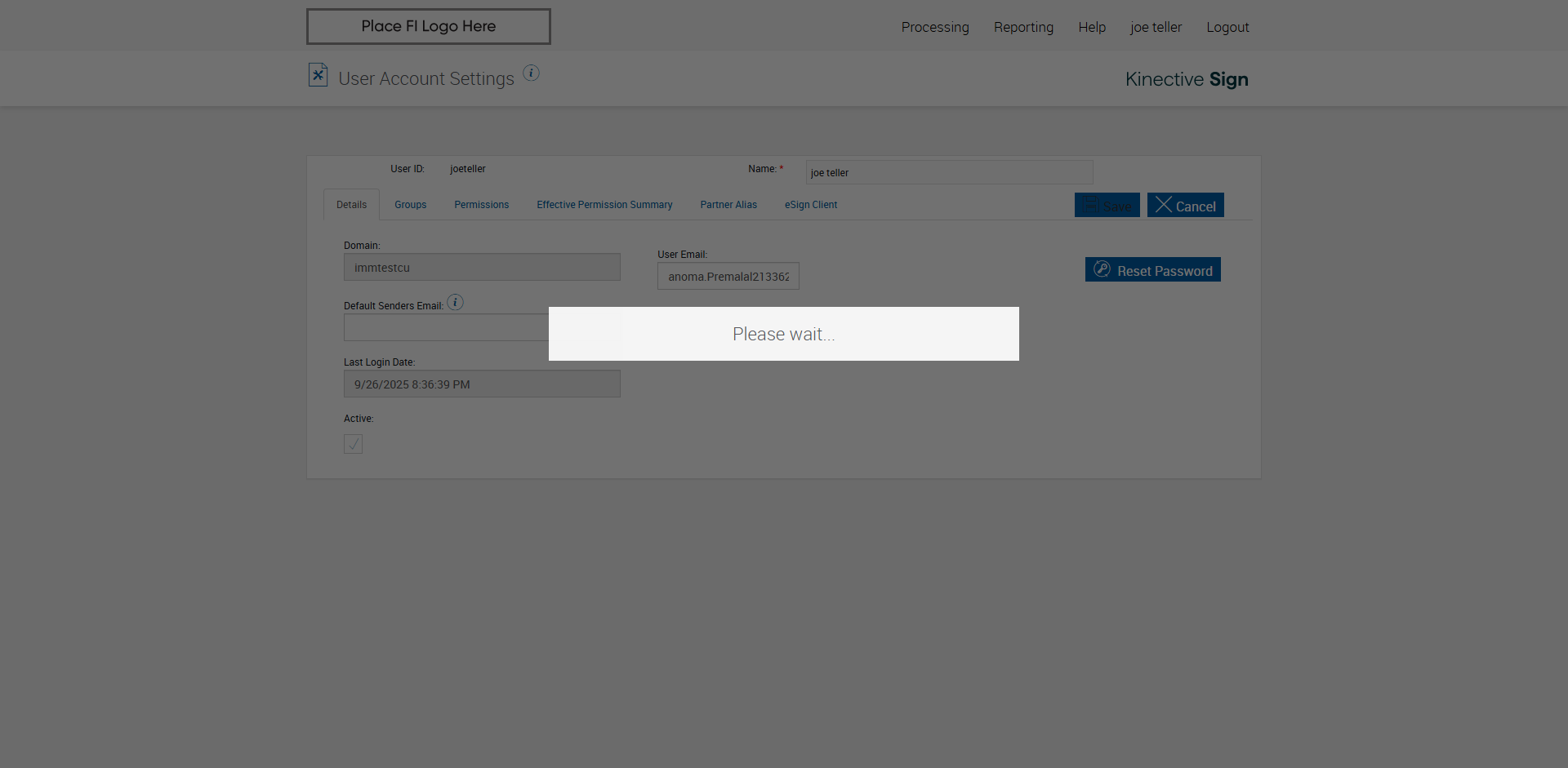Click the User Email input field
Screen dimensions: 1568x768
(x=728, y=276)
